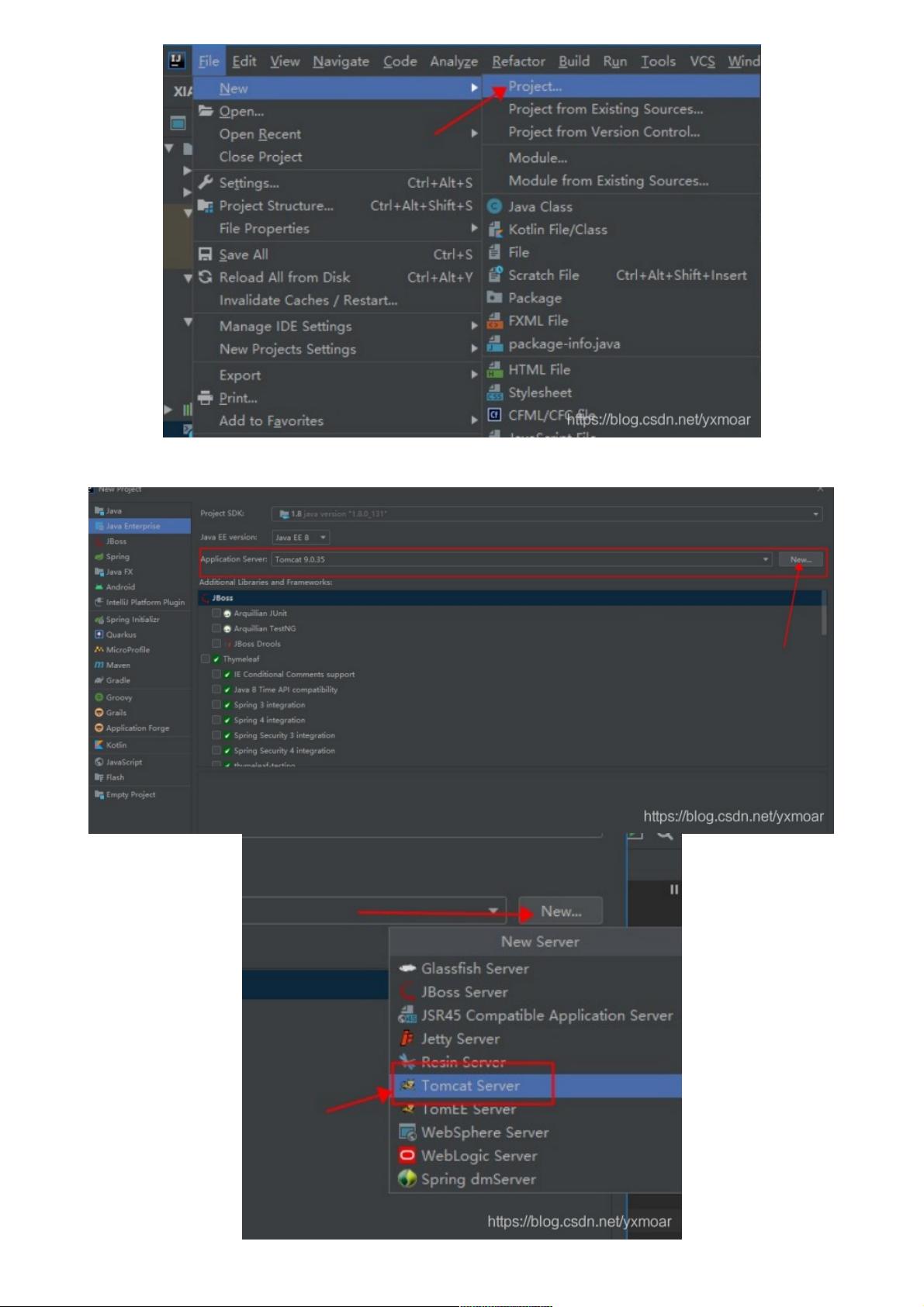Select Java Enterprise in project type list
The image size is (924, 1307).
click(x=140, y=526)
